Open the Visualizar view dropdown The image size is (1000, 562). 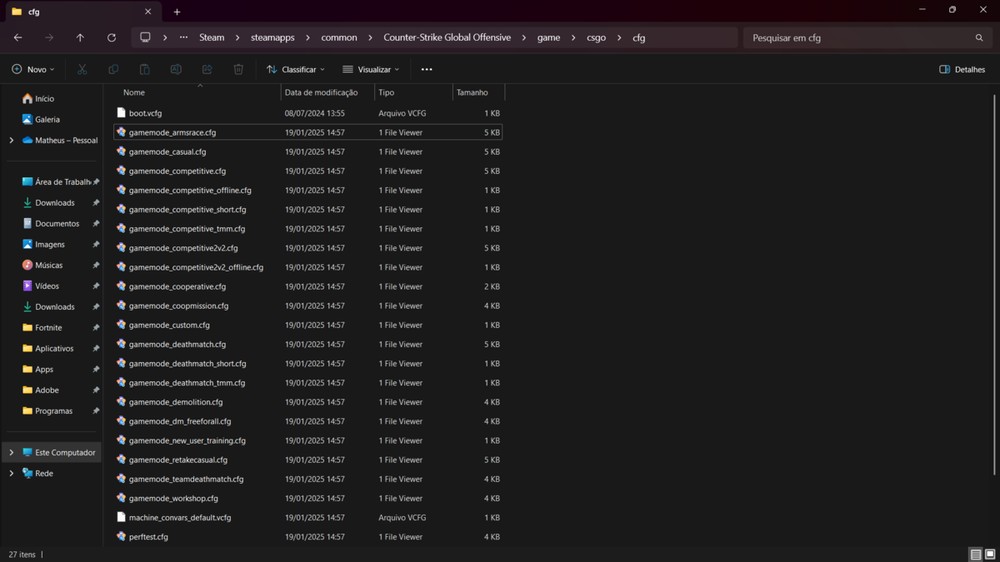pos(371,70)
